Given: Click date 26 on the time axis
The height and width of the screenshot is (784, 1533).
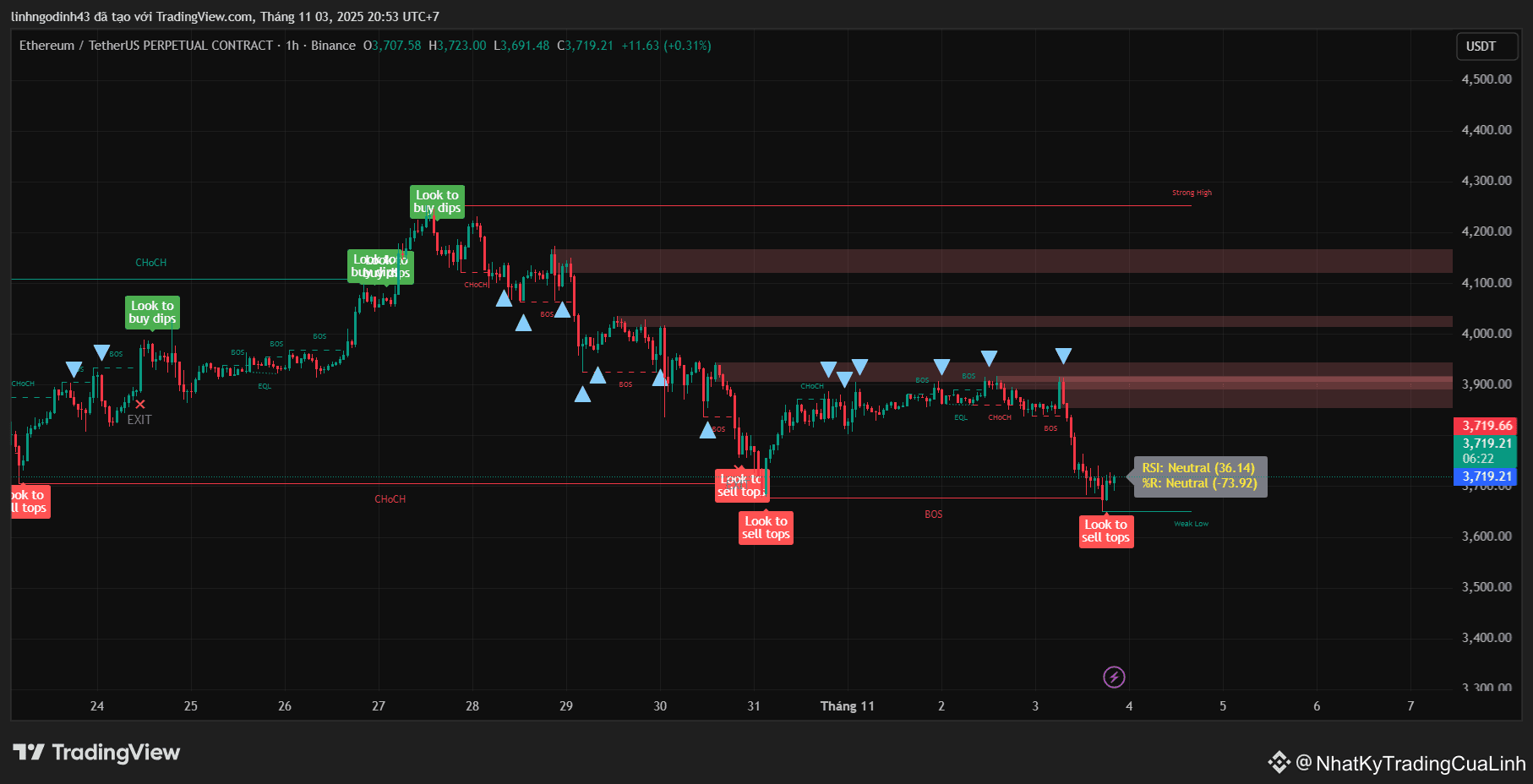Looking at the screenshot, I should click(285, 706).
